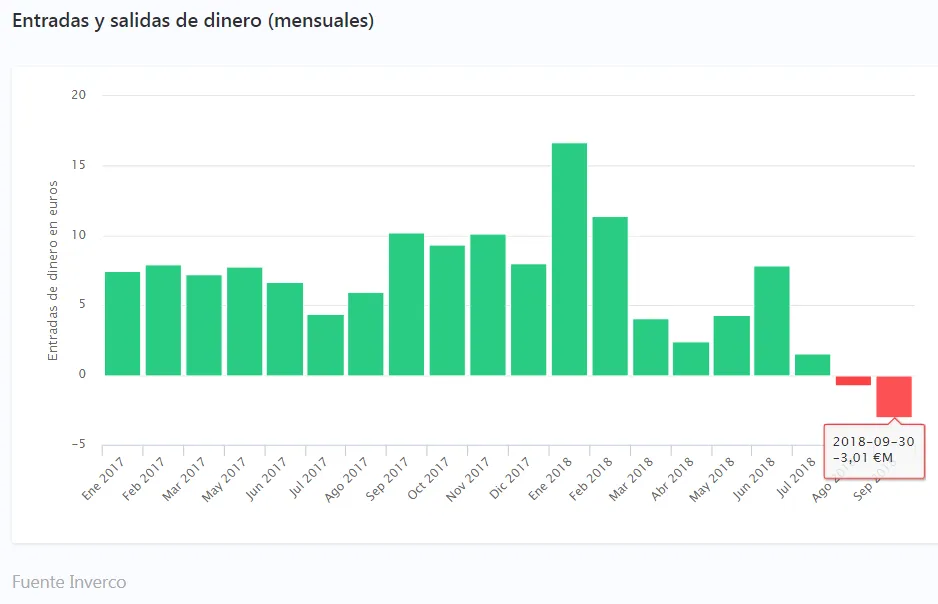Click the tooltip showing -3,01 €M
The width and height of the screenshot is (938, 604).
(x=873, y=450)
